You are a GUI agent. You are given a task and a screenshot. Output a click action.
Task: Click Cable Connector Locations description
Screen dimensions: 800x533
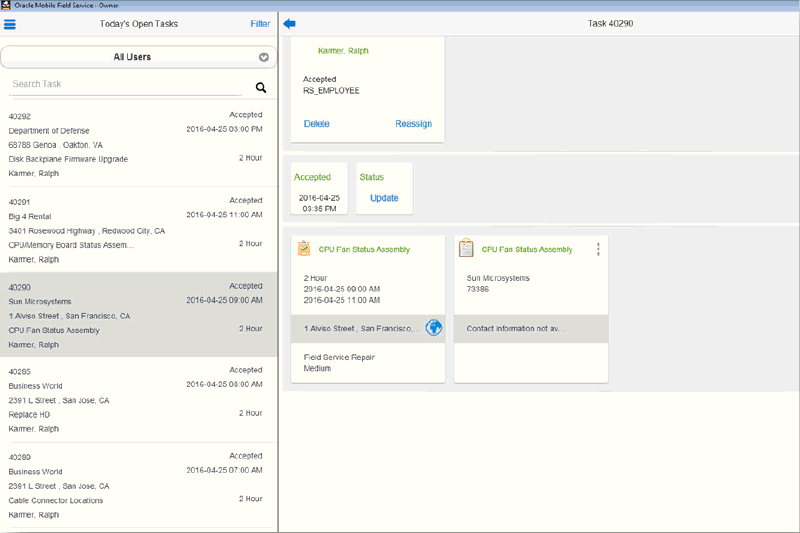56,500
